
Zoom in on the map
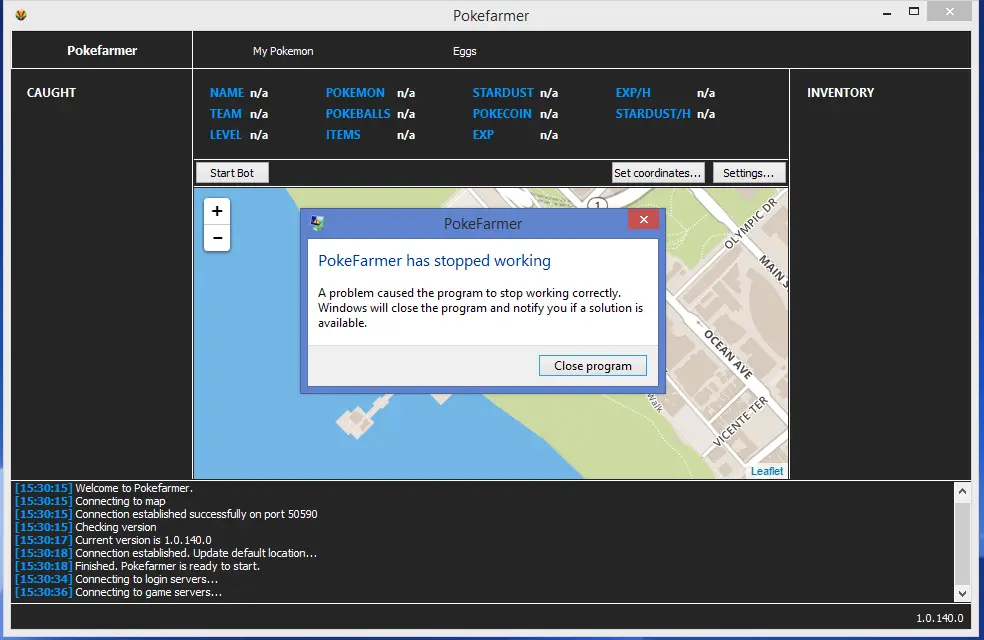pyautogui.click(x=217, y=211)
